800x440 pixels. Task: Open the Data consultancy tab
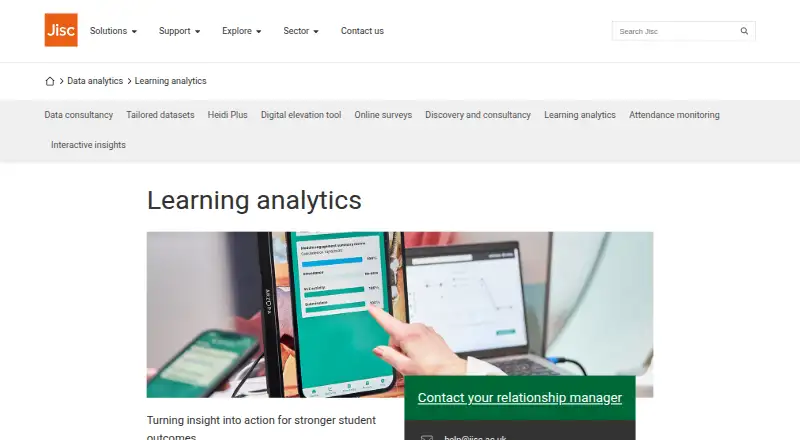pos(79,115)
